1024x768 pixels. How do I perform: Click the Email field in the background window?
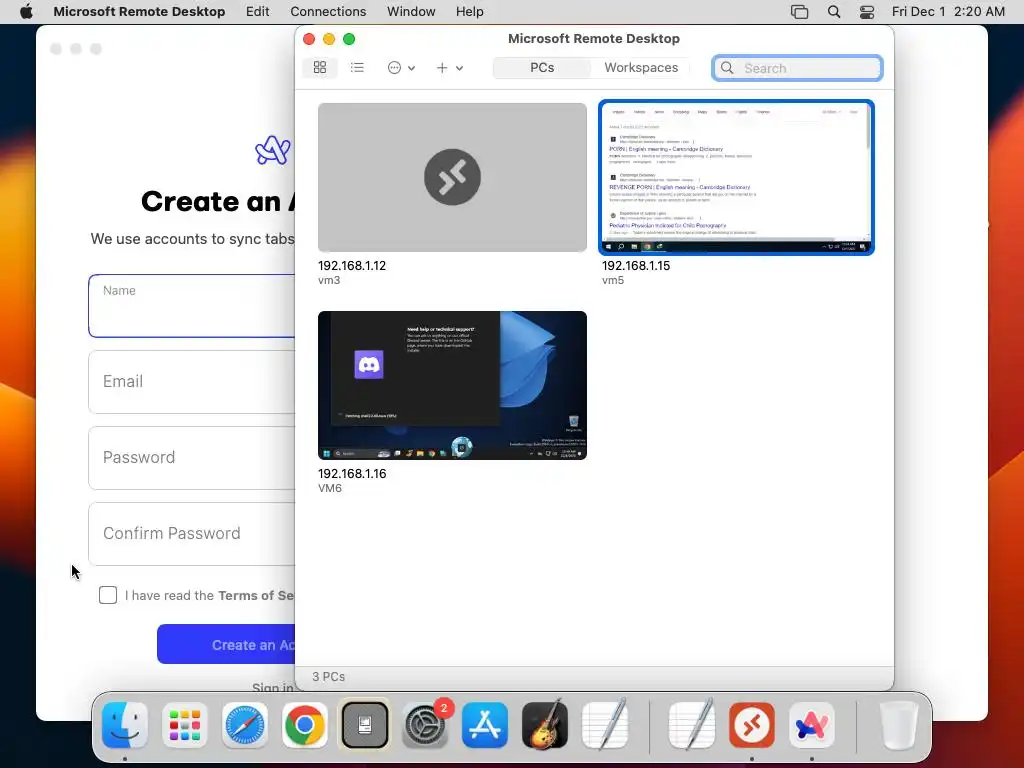click(192, 382)
